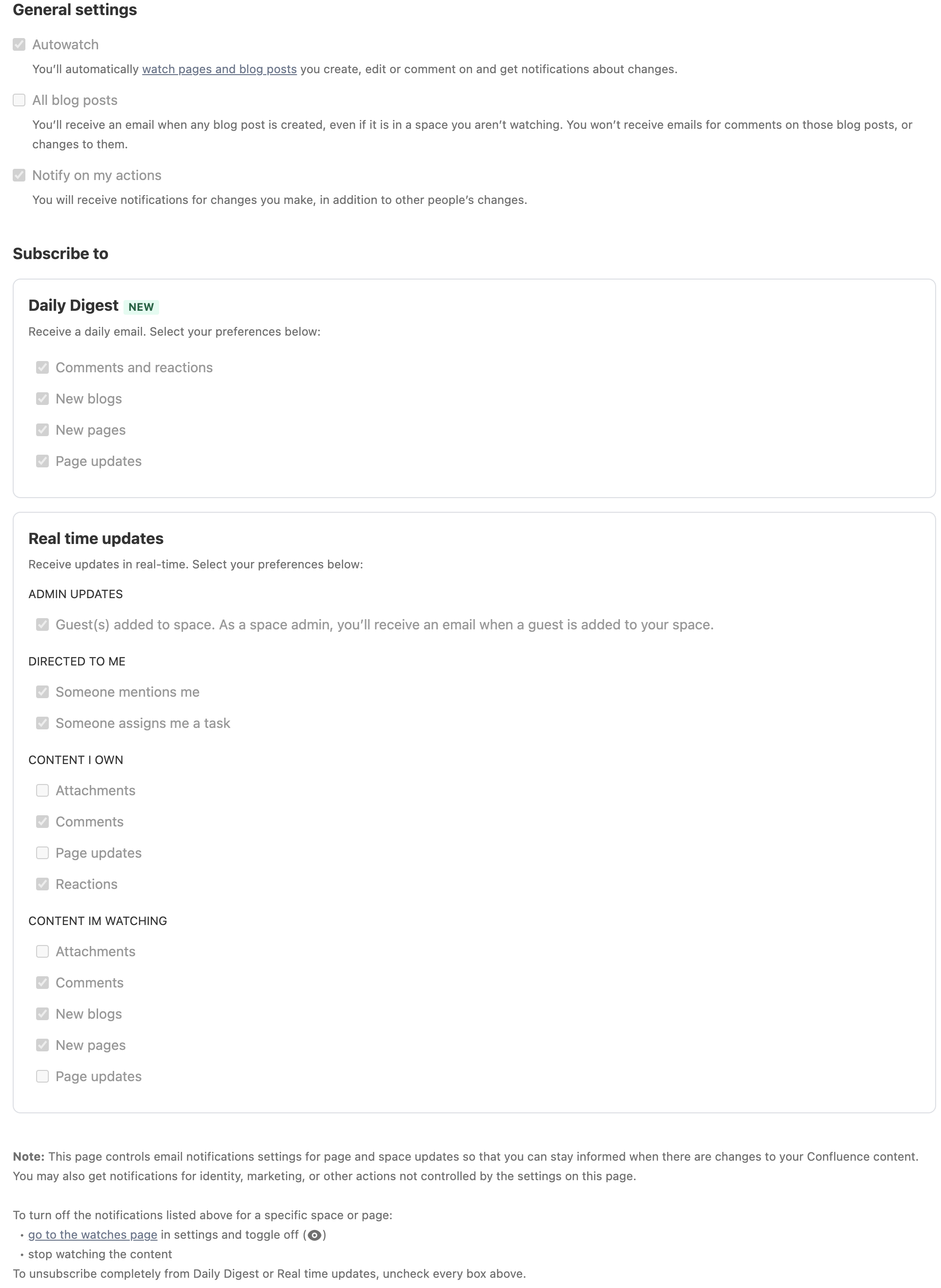Click the NEW badge next to Daily Digest
Viewport: 941px width, 1288px height.
[x=141, y=307]
